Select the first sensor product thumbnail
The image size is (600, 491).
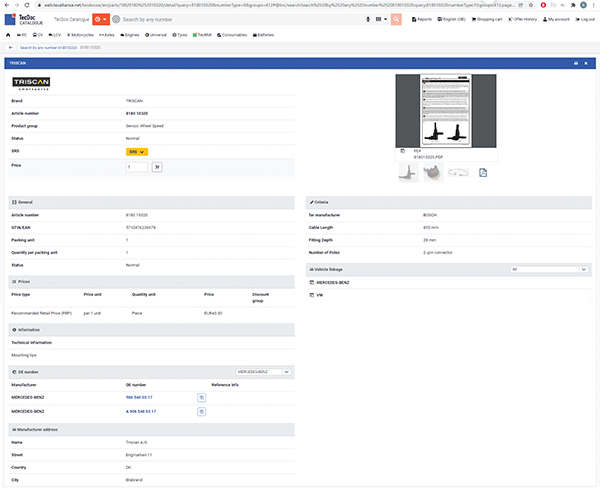pos(408,173)
